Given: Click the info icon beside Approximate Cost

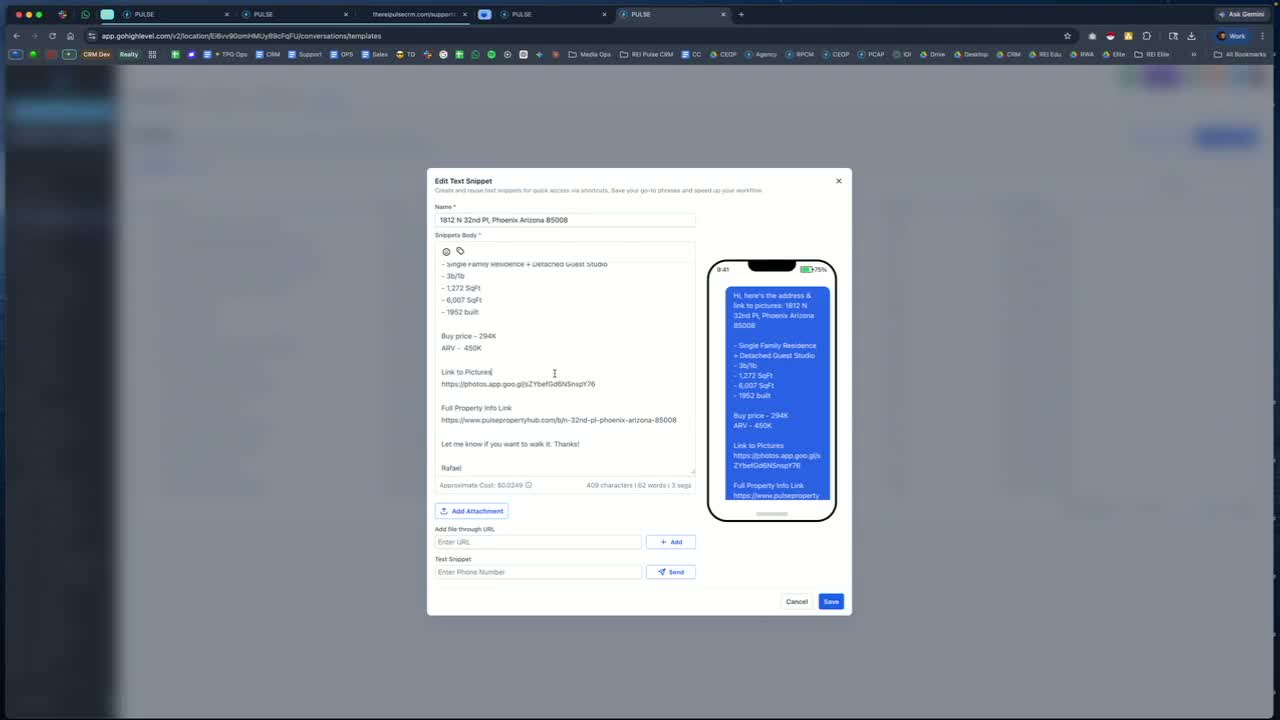Looking at the screenshot, I should pos(529,485).
